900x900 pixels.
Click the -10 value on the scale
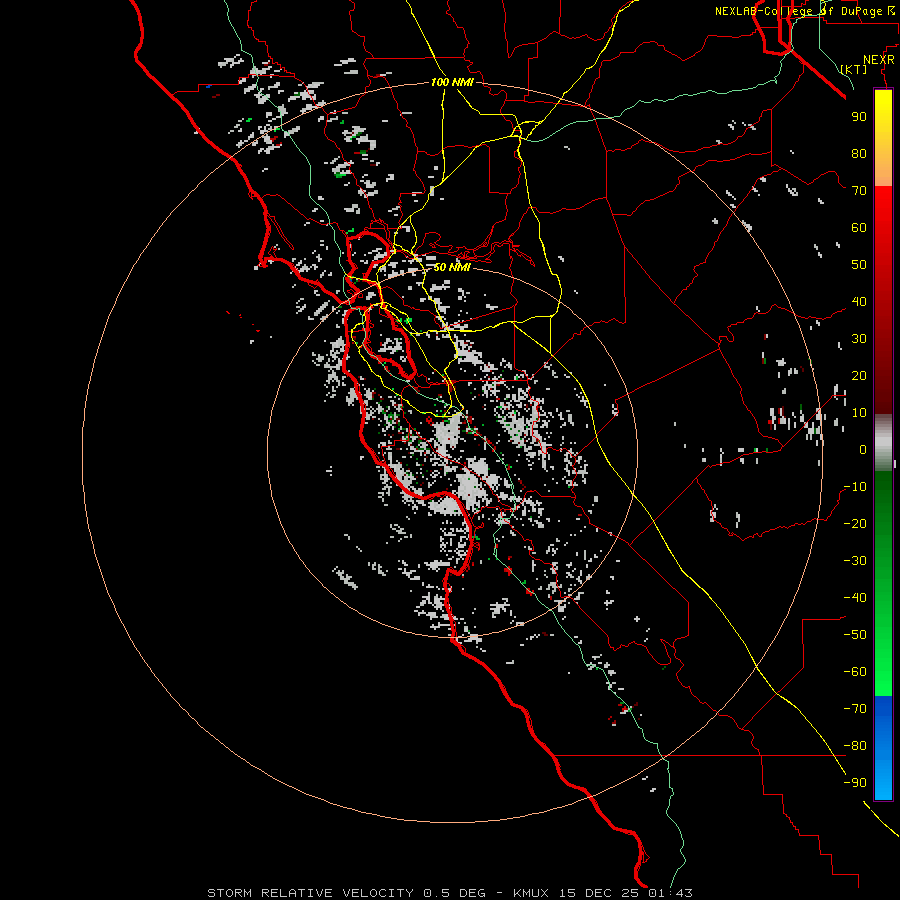point(855,487)
